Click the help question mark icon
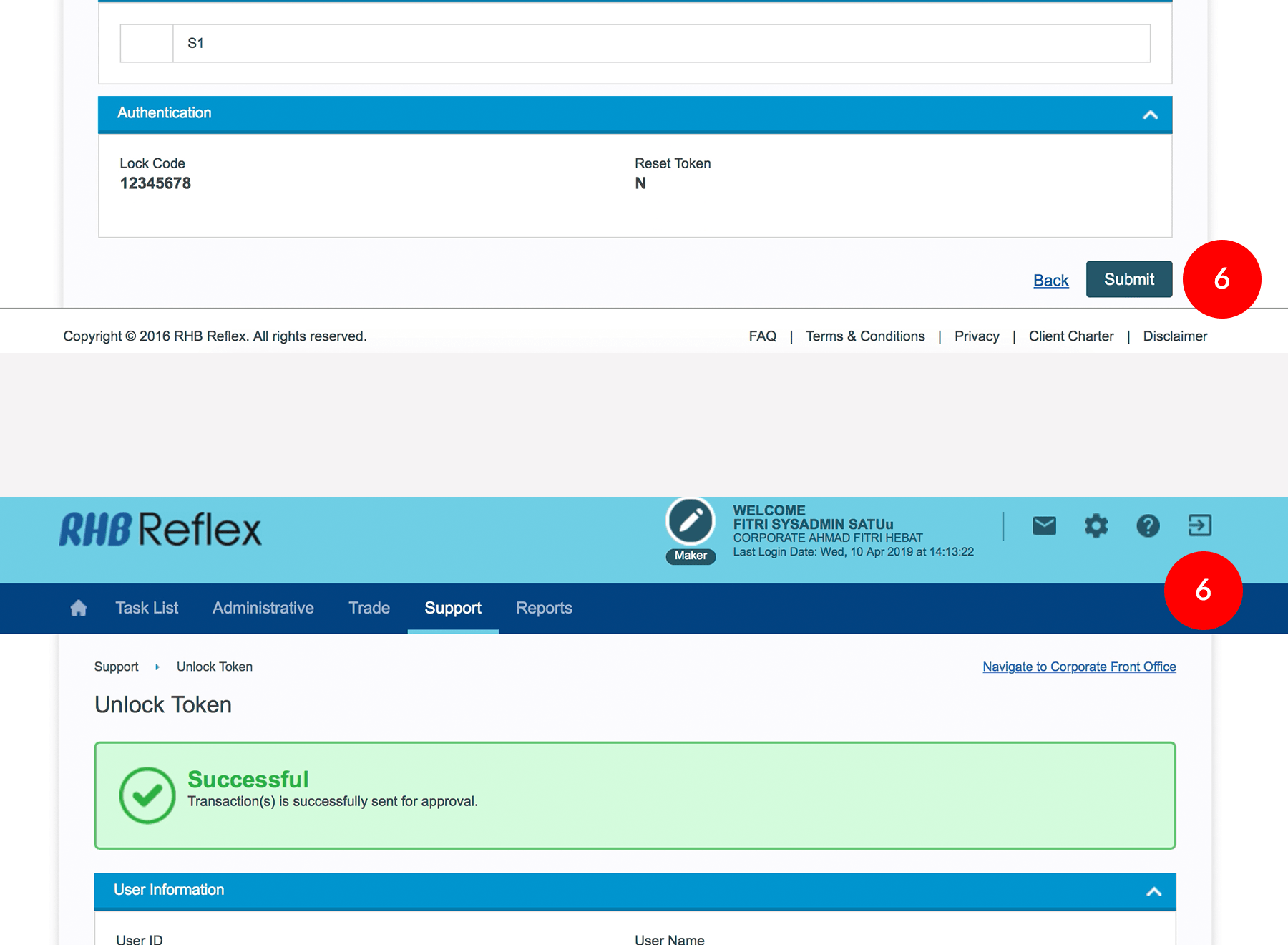1288x945 pixels. [1148, 526]
